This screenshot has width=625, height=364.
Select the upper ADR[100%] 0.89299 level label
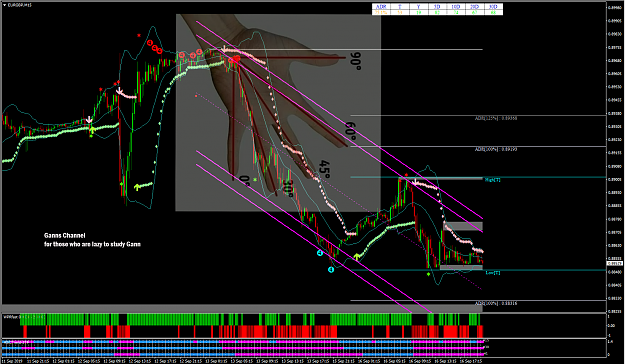496,149
